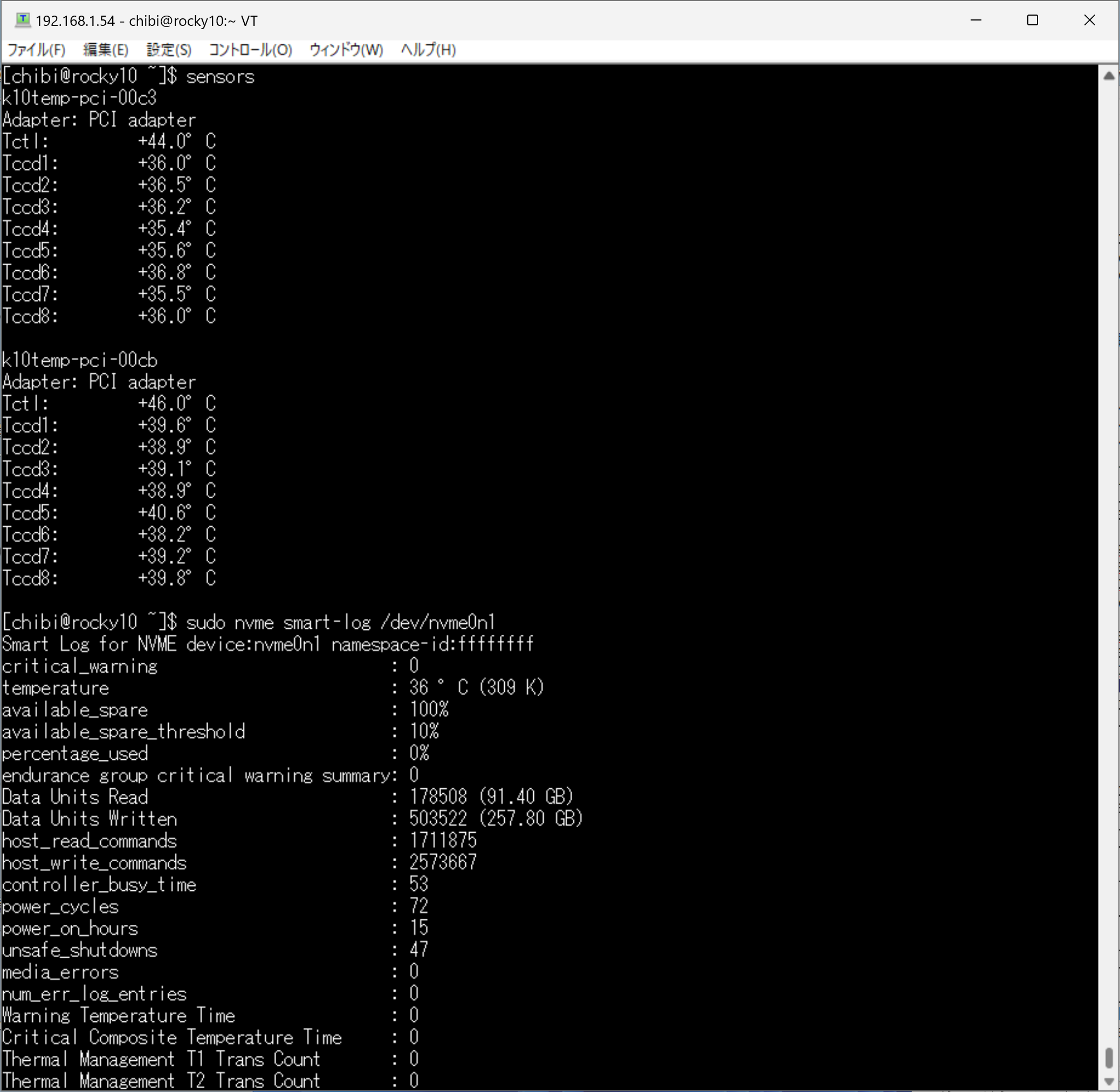Click the 'sensors' command text

[220, 76]
